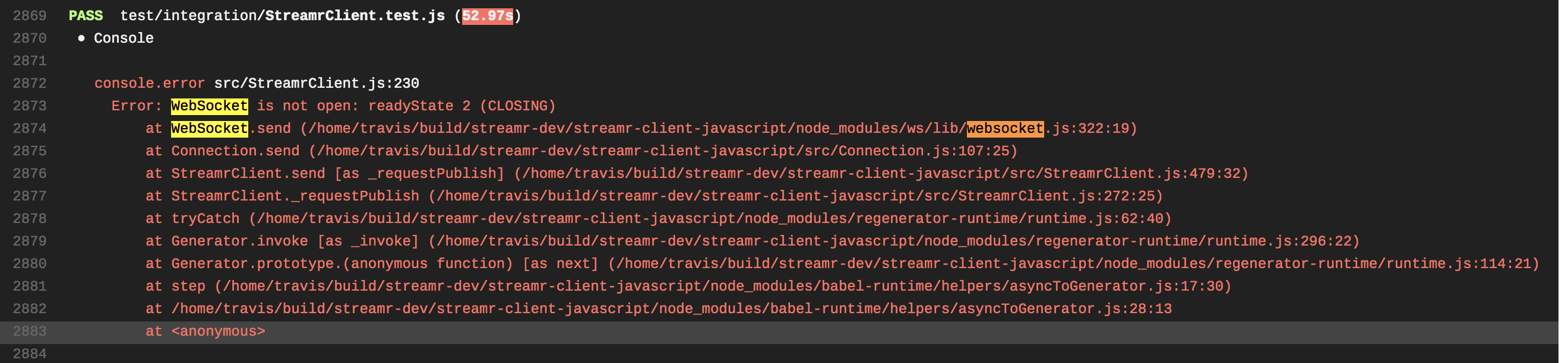Click line number 2876

pyautogui.click(x=30, y=173)
